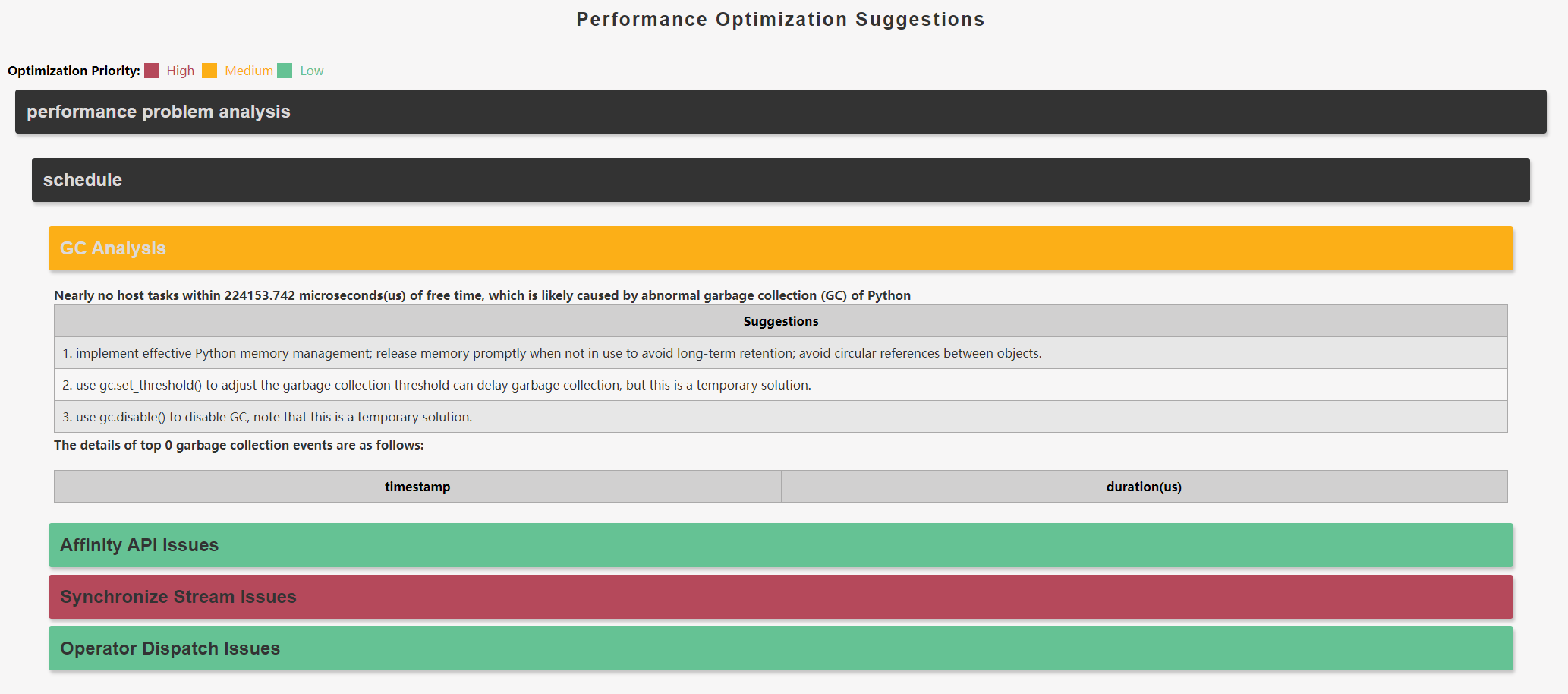This screenshot has height=694, width=1568.
Task: Select the Medium priority legend label
Action: pos(249,71)
